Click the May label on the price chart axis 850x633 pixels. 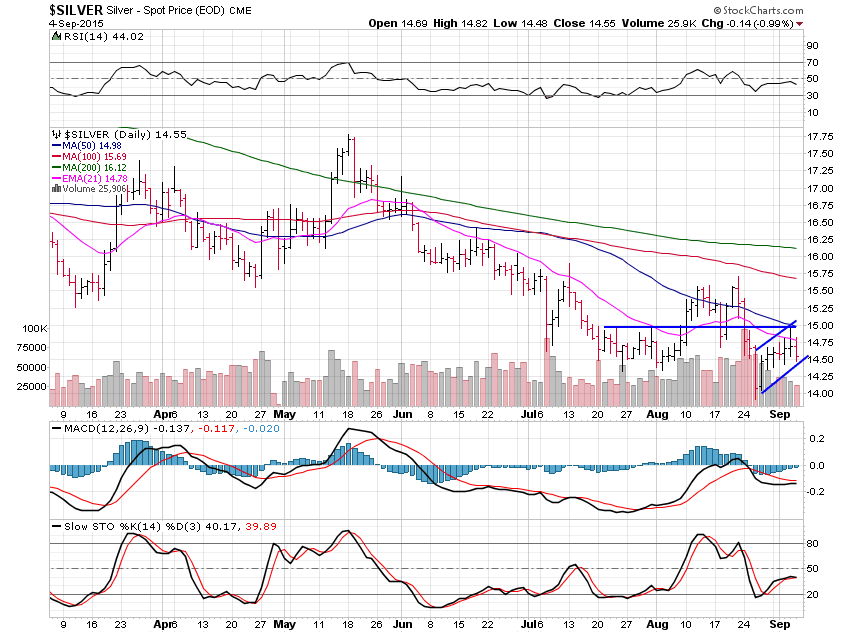point(285,414)
